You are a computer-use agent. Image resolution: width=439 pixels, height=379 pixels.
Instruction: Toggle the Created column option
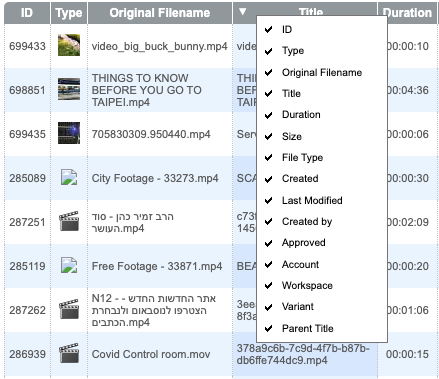pyautogui.click(x=322, y=179)
